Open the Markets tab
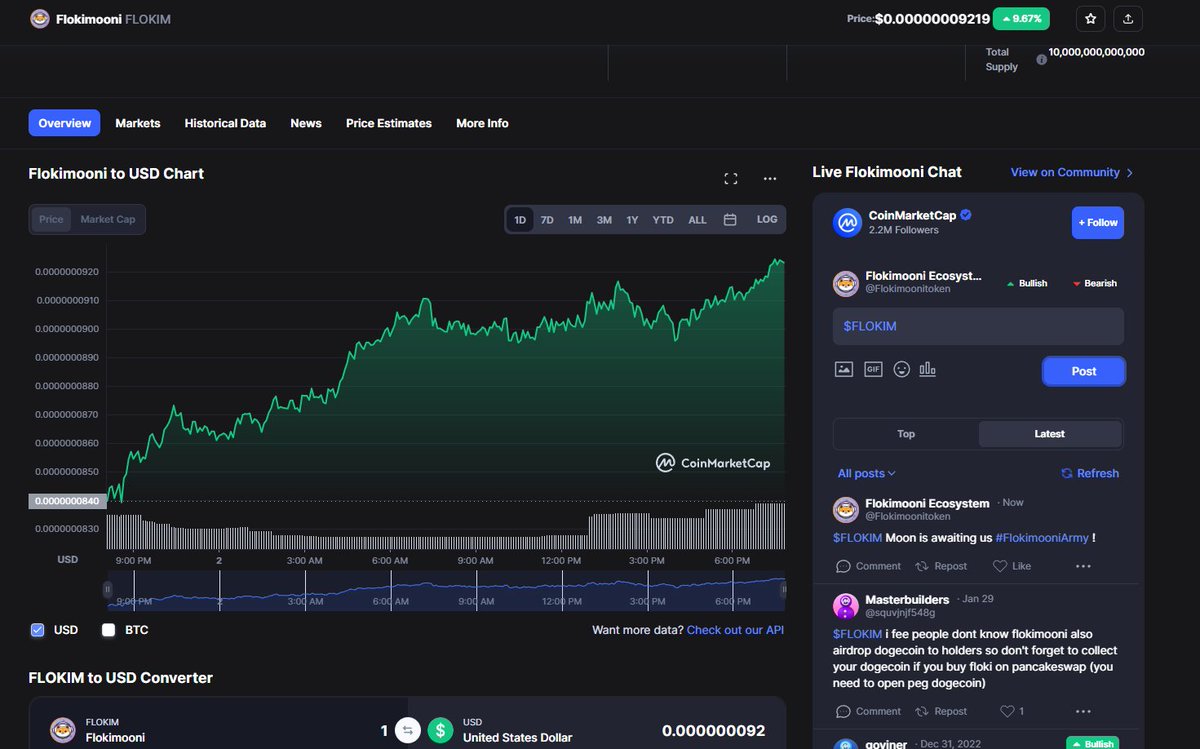The width and height of the screenshot is (1200, 749). pos(138,123)
